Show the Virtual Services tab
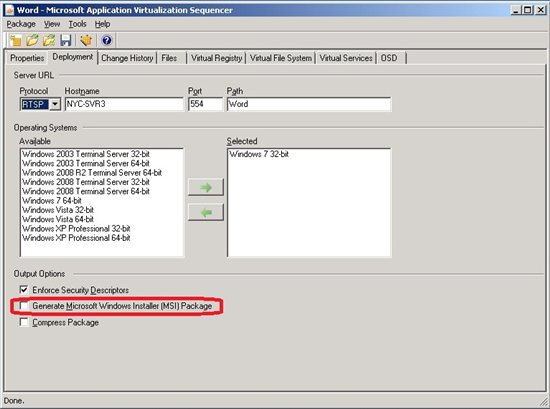Image resolution: width=550 pixels, height=409 pixels. (x=346, y=58)
